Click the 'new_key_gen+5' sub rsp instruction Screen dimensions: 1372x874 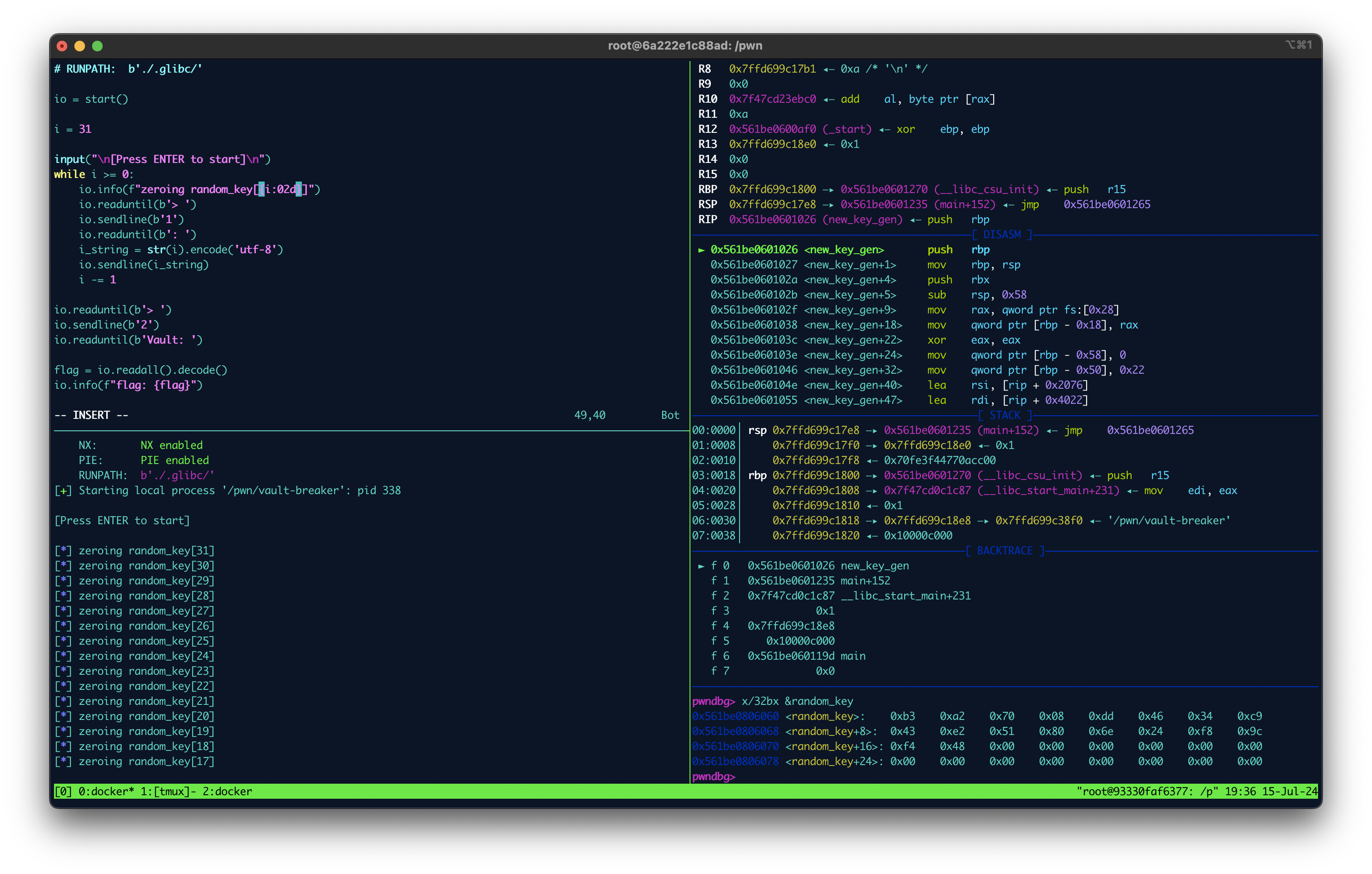coord(868,295)
